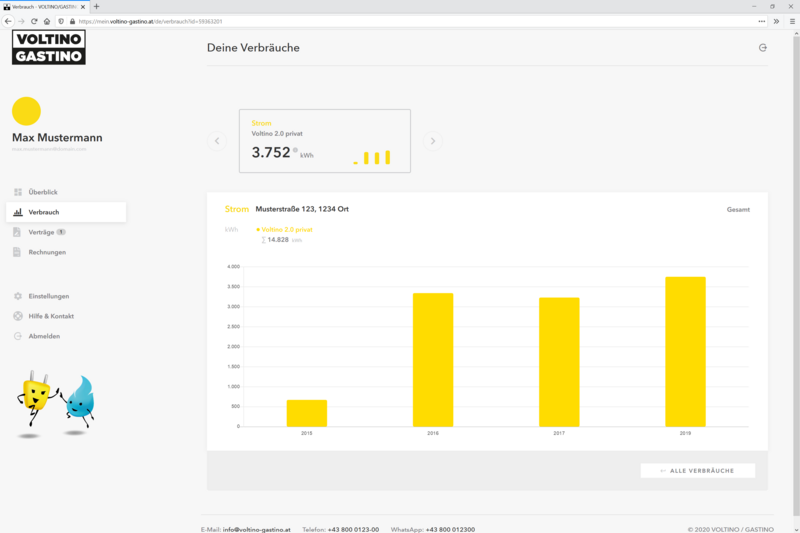Image resolution: width=800 pixels, height=533 pixels.
Task: Click the Telefon number +43 800 0123-00
Action: click(353, 529)
